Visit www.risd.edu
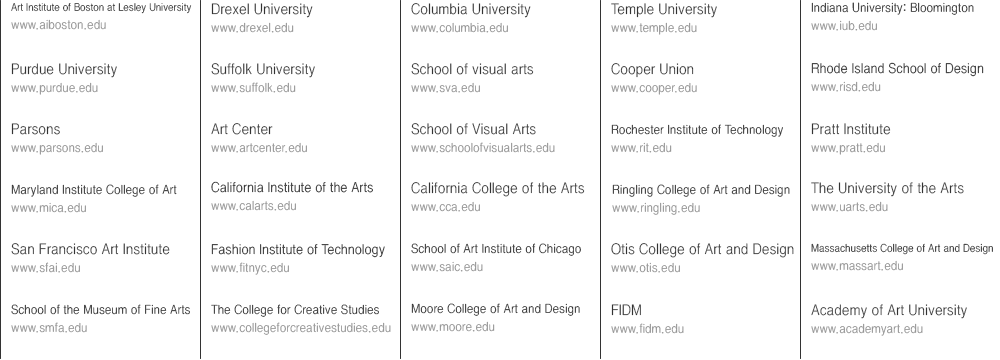This screenshot has width=1000, height=360. 846,87
